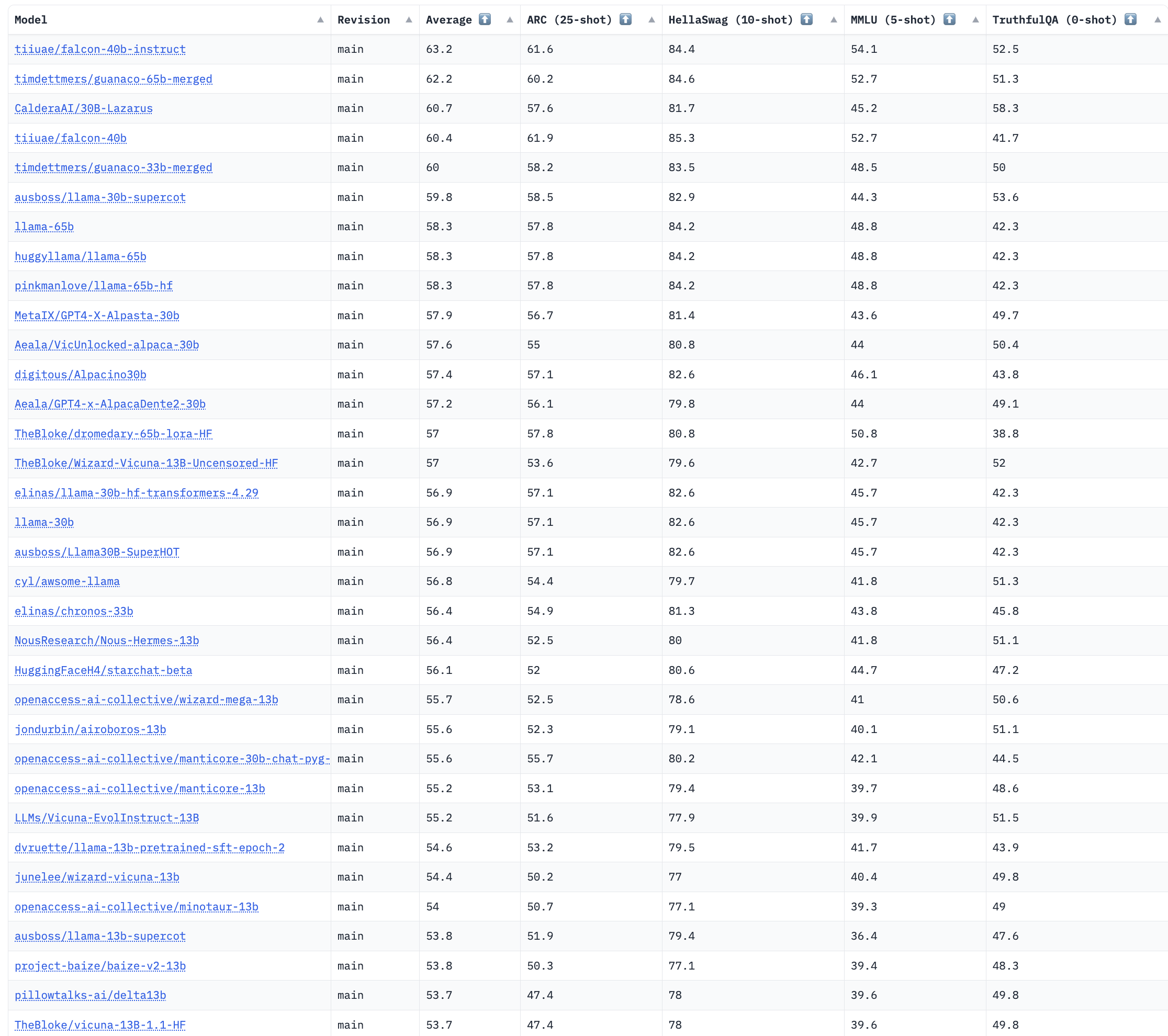Image resolution: width=1168 pixels, height=1036 pixels.
Task: Click the up-arrow icon beside MMLU (5-shot)
Action: (949, 19)
